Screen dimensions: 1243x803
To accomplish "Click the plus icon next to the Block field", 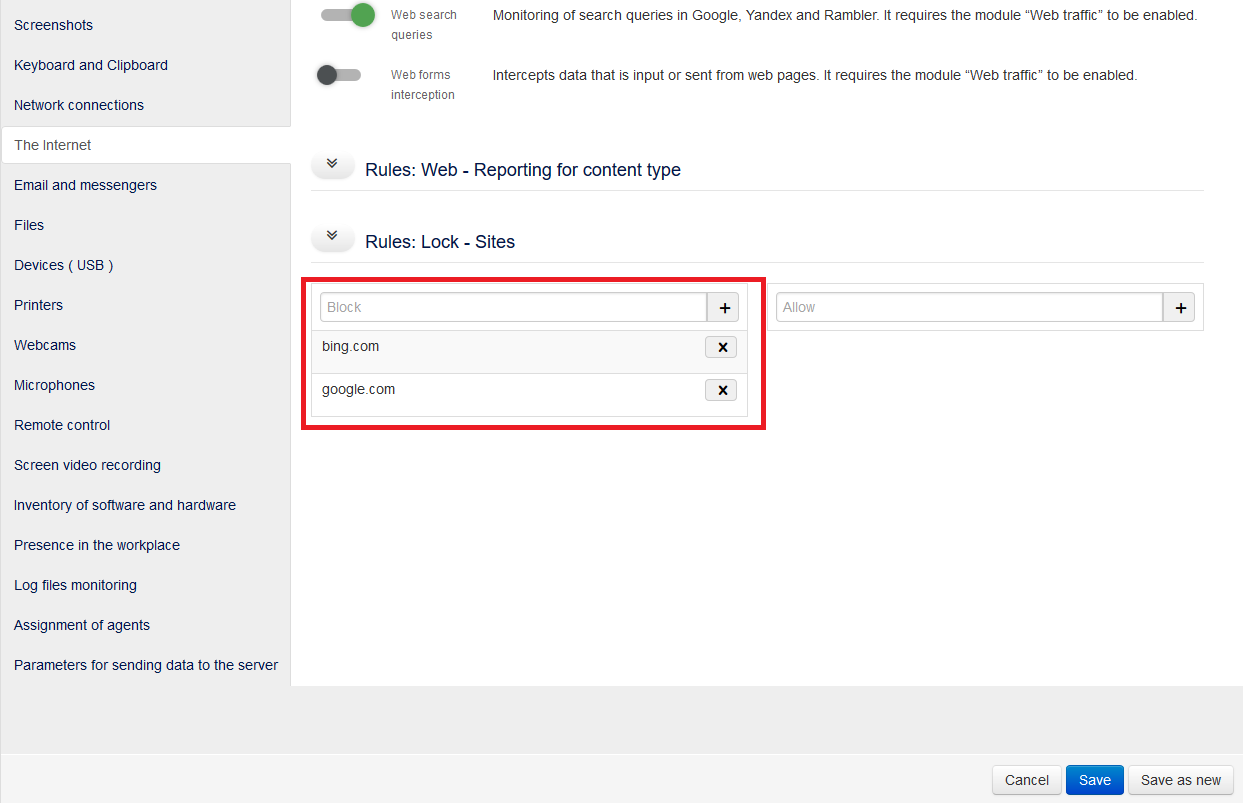I will pyautogui.click(x=723, y=307).
